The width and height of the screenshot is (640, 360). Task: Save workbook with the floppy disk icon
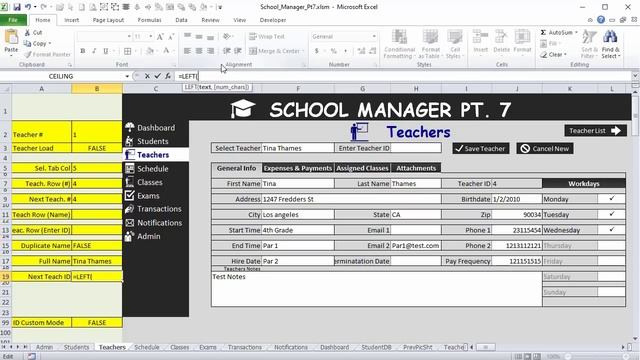coord(17,7)
